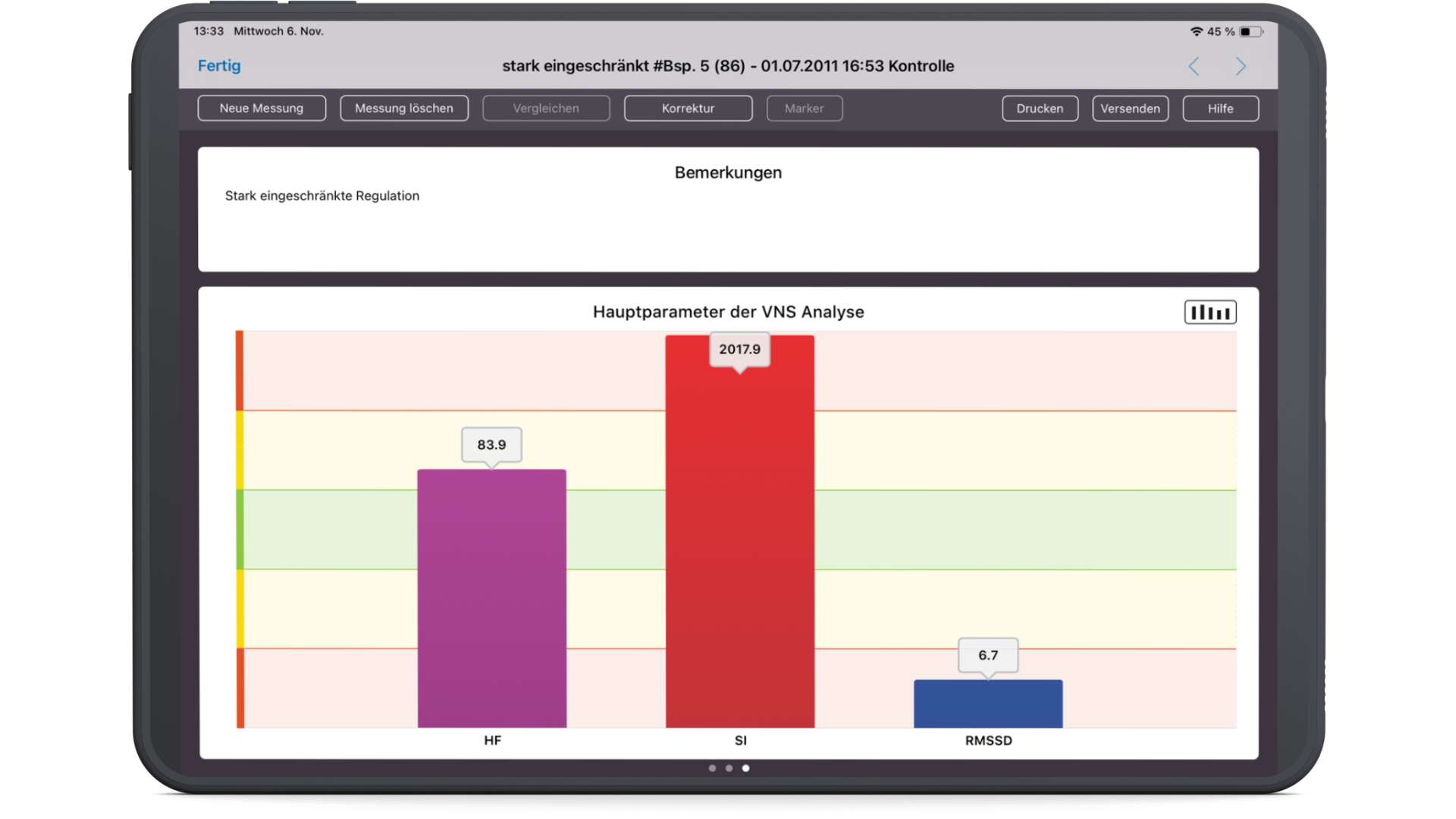Select the purple HF bar
Screen dimensions: 1456x819
click(x=492, y=599)
